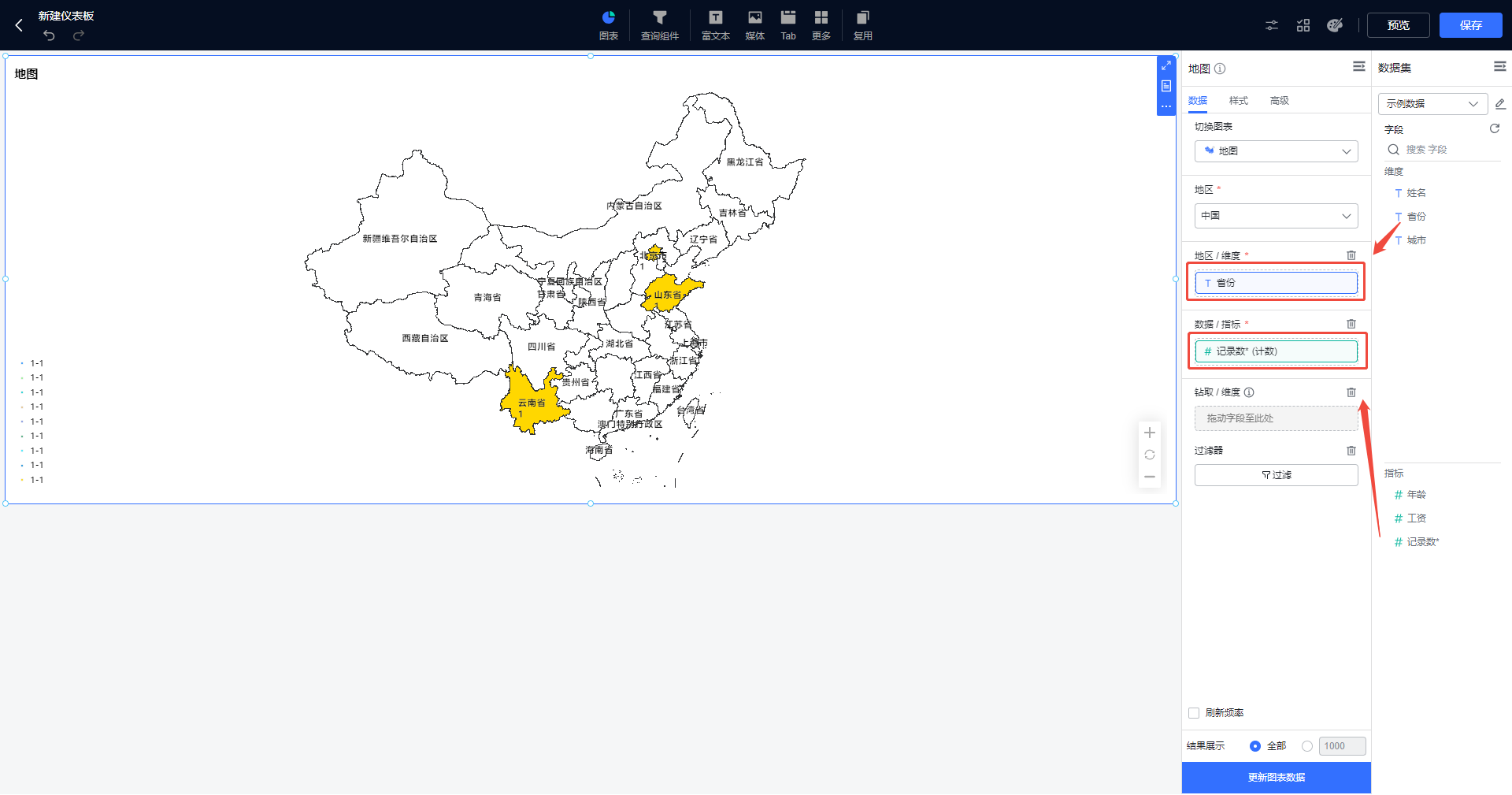Click 山东省 on the map
The image size is (1512, 795).
click(x=668, y=295)
